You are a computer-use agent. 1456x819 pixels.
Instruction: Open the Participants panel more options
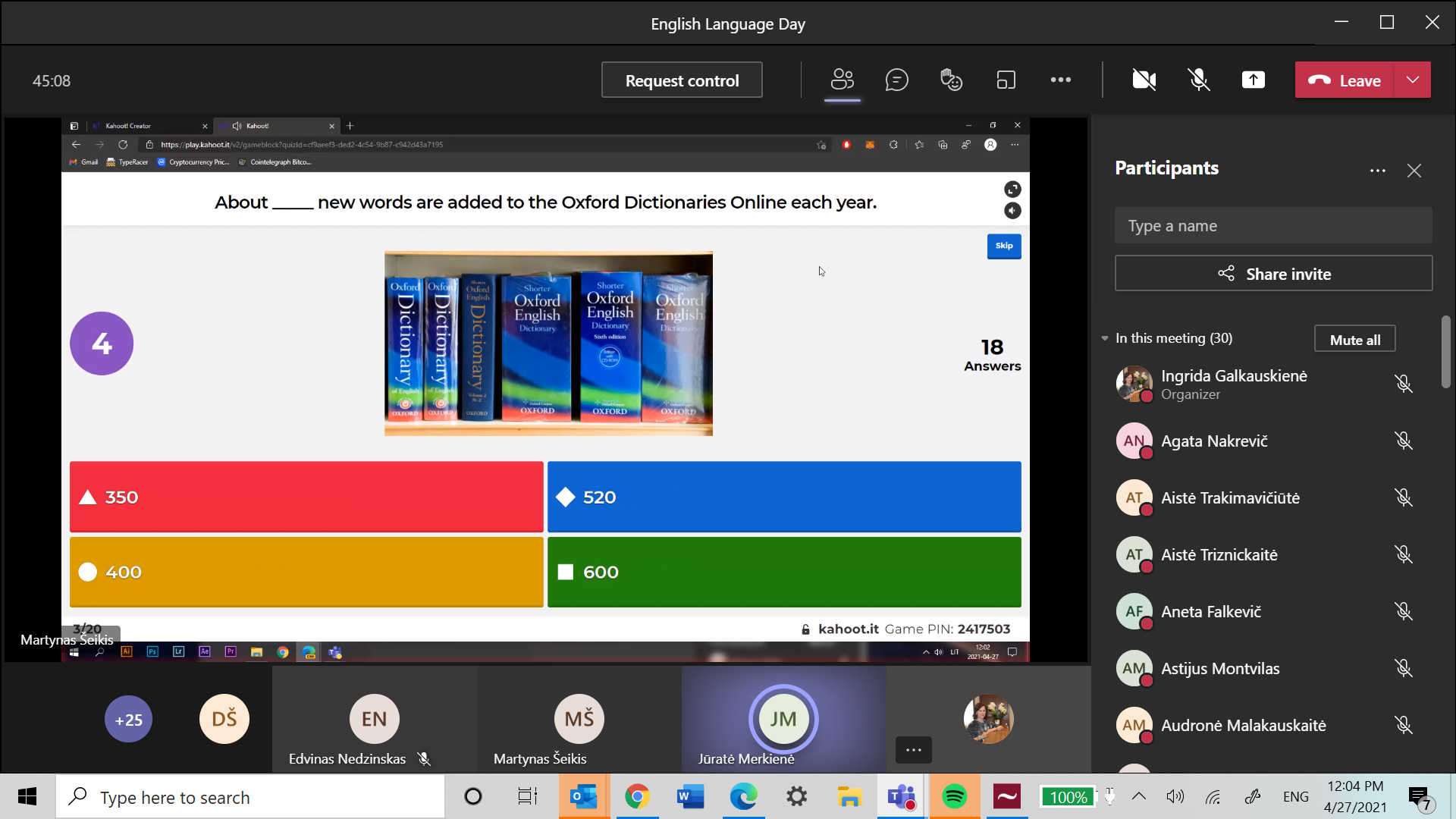[1377, 171]
